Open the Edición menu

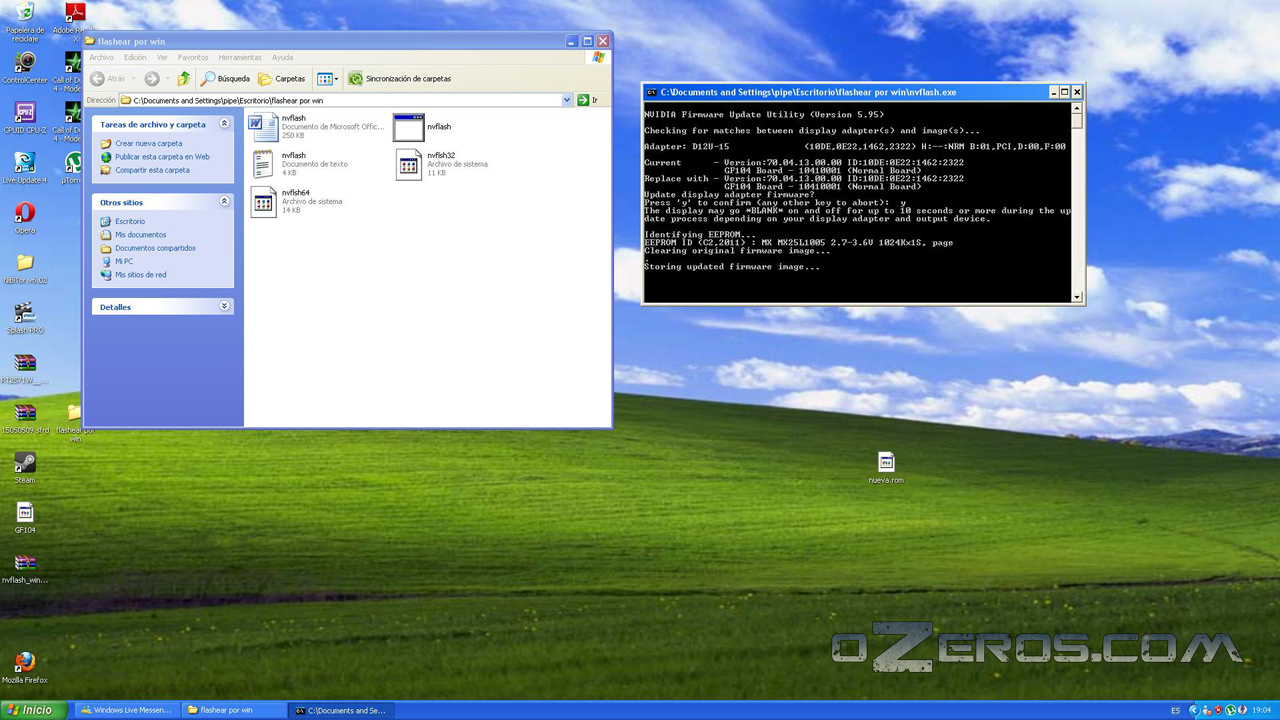(x=135, y=58)
